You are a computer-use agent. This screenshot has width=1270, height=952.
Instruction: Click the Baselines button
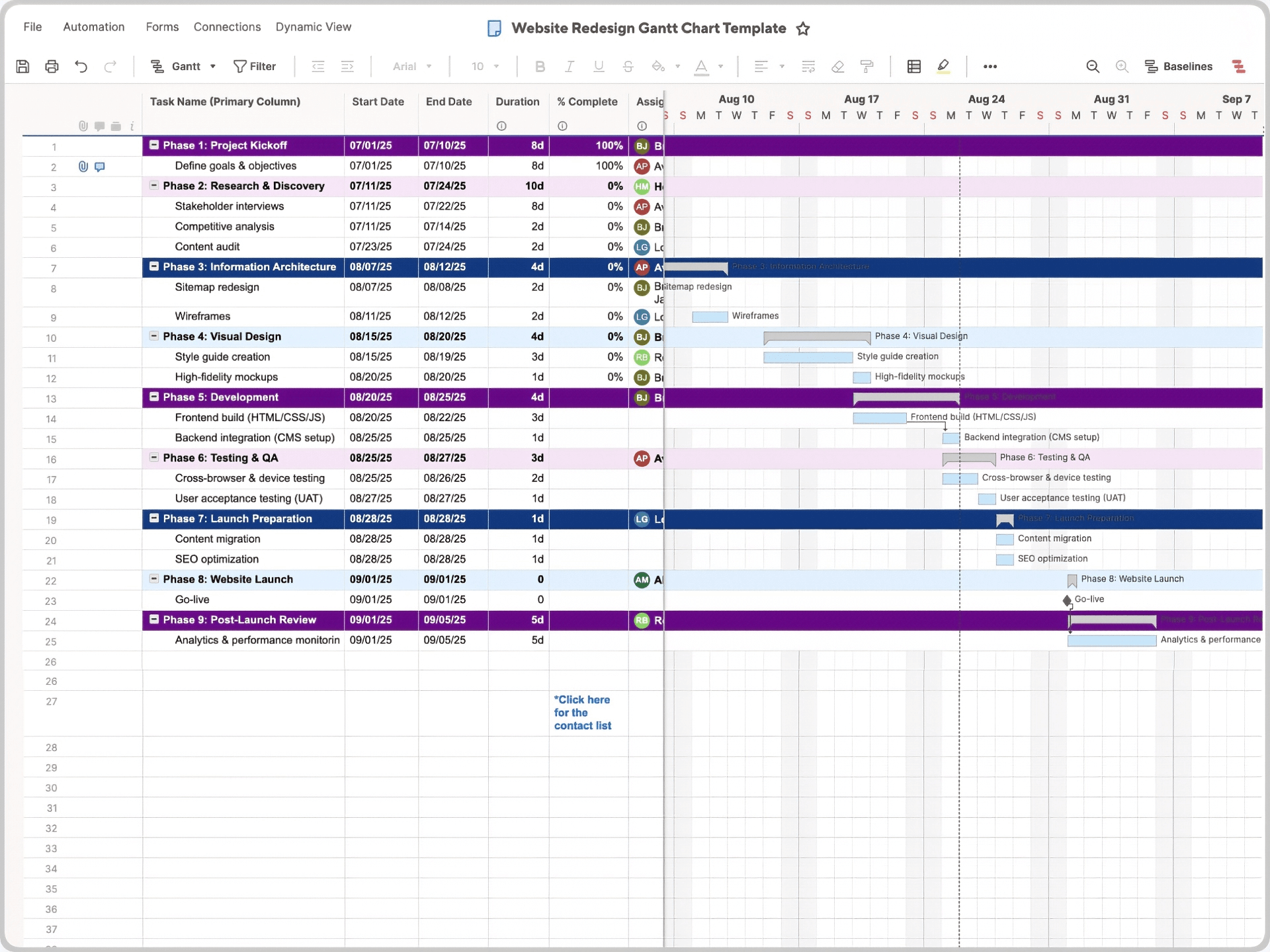tap(1179, 66)
